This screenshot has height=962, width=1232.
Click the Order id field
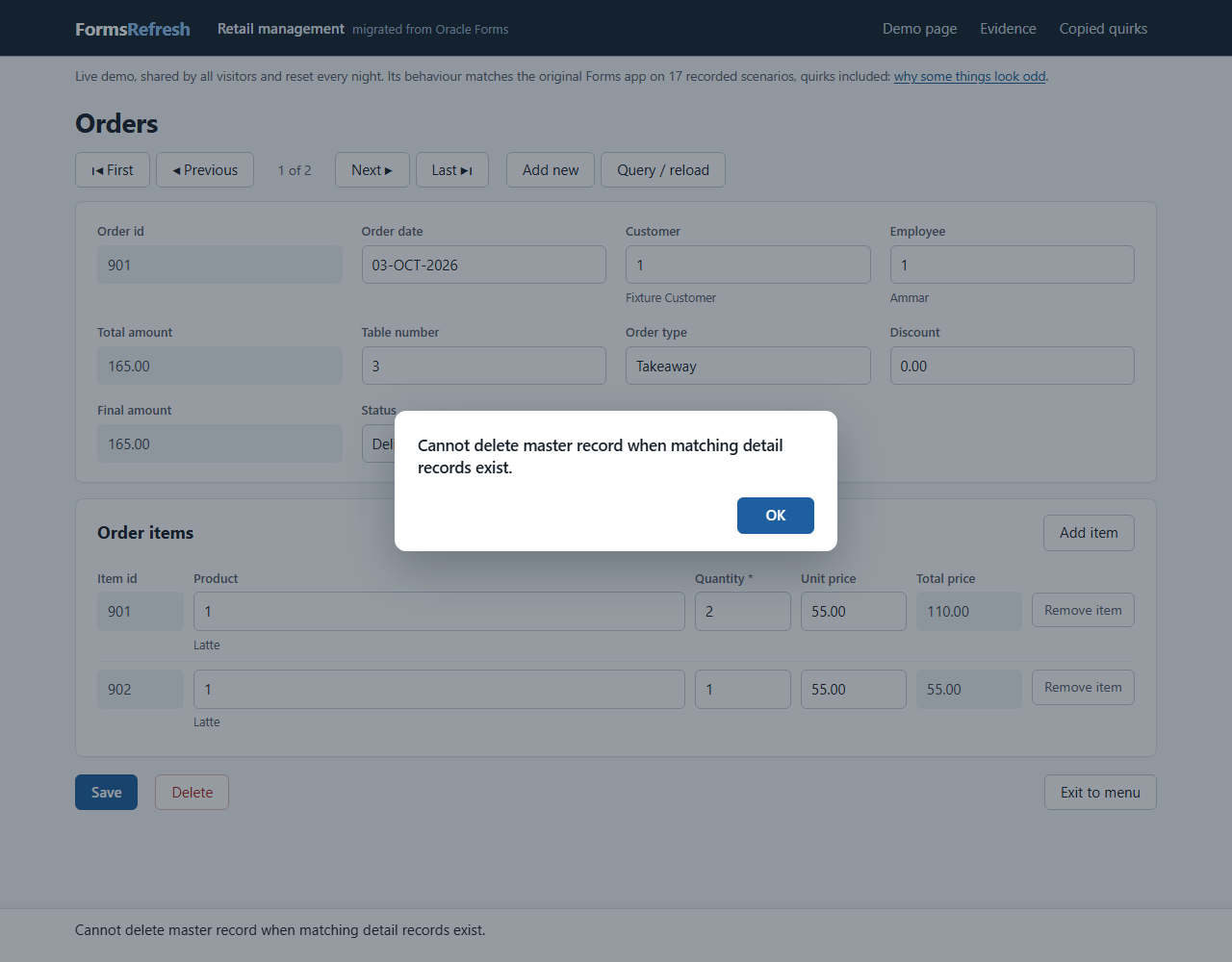[x=219, y=265]
